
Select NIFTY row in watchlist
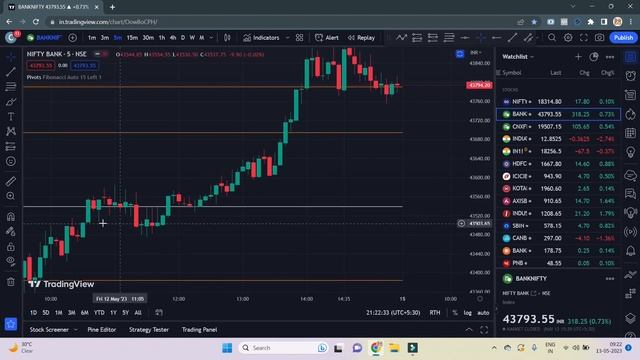pos(558,102)
